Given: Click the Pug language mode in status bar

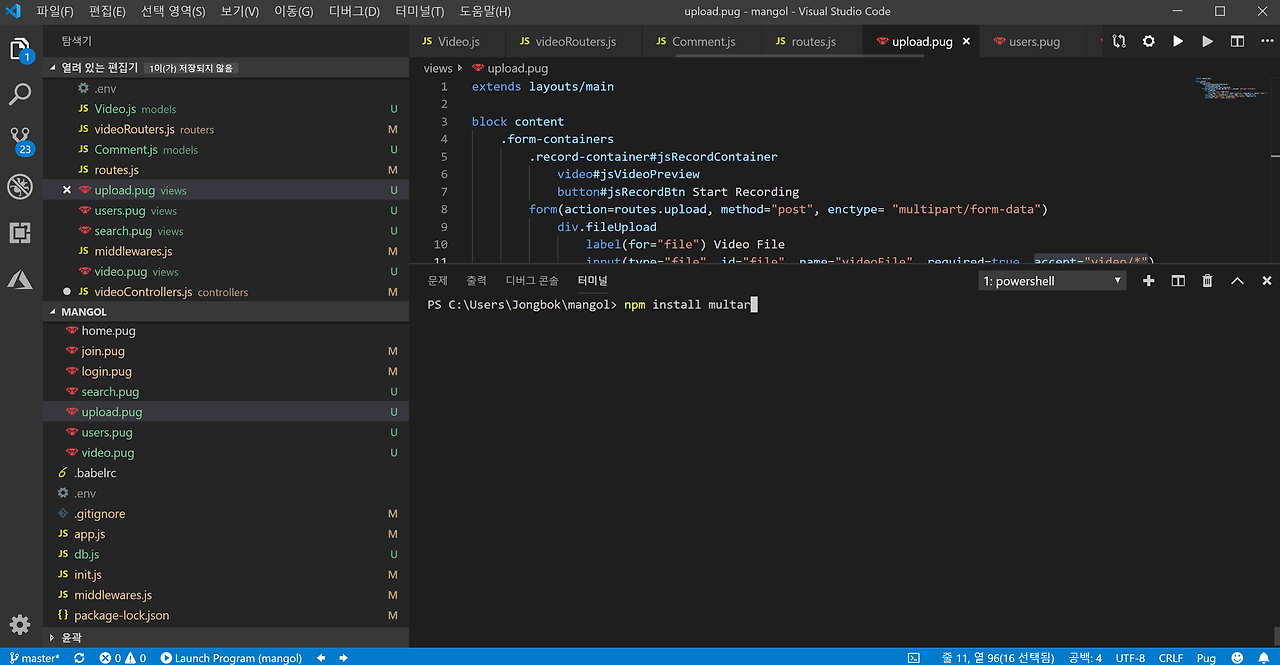Looking at the screenshot, I should 1206,658.
